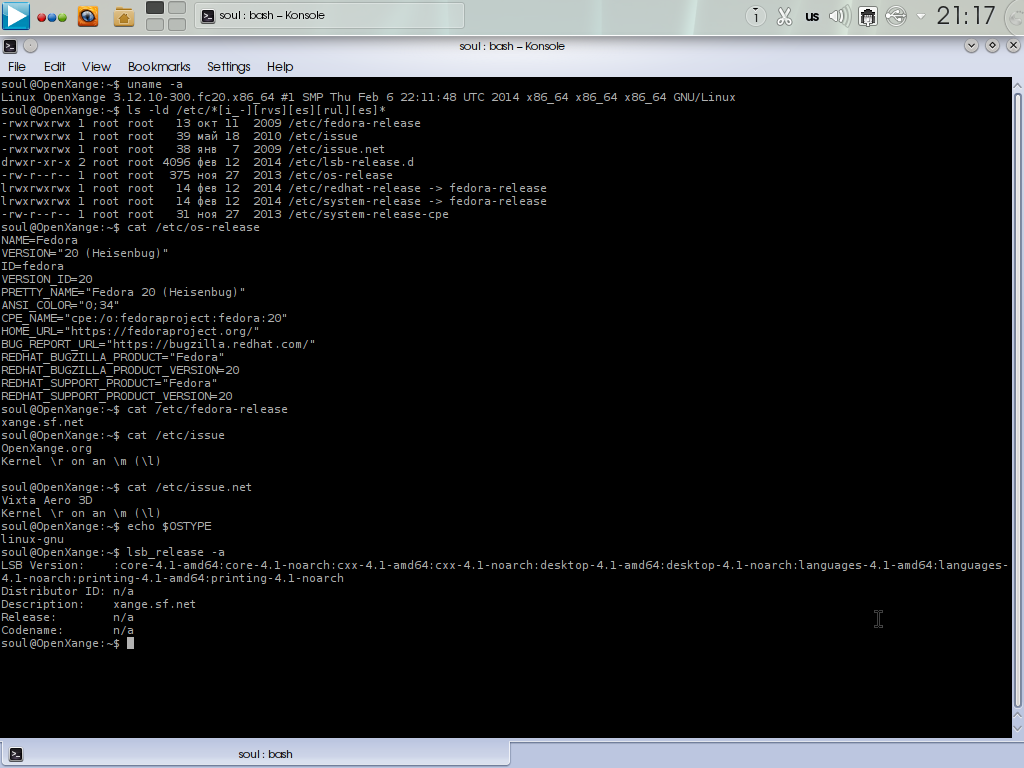This screenshot has width=1024, height=768.
Task: Open the volume speaker icon
Action: pyautogui.click(x=839, y=16)
